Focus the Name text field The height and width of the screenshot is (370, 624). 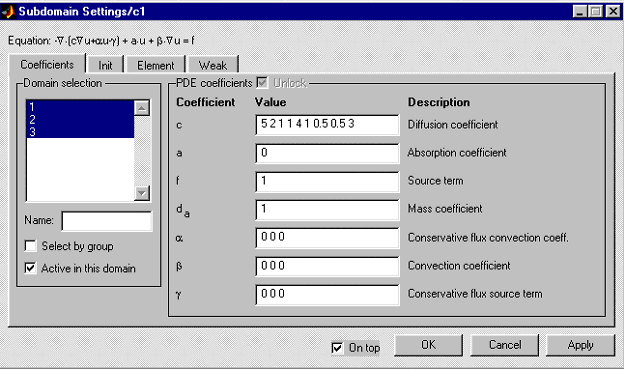point(107,221)
